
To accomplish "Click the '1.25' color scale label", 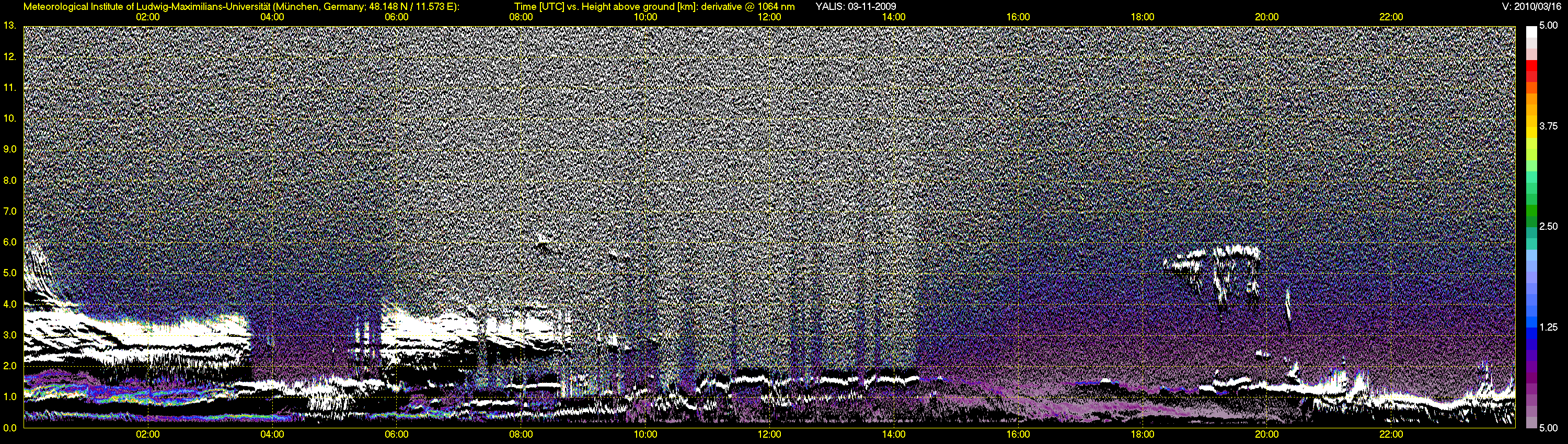I will [1549, 327].
